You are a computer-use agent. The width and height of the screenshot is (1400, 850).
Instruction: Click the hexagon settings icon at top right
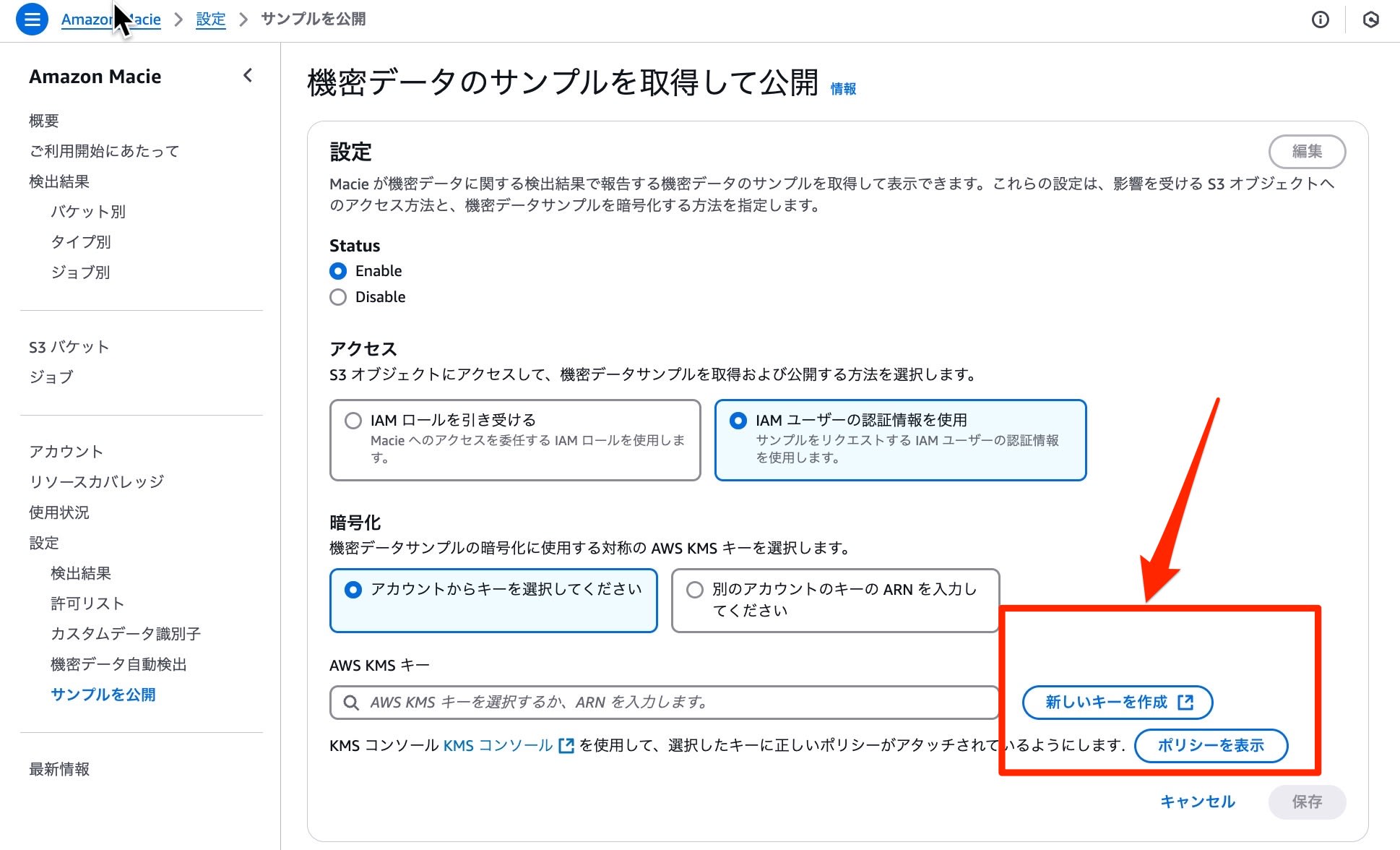click(1370, 20)
